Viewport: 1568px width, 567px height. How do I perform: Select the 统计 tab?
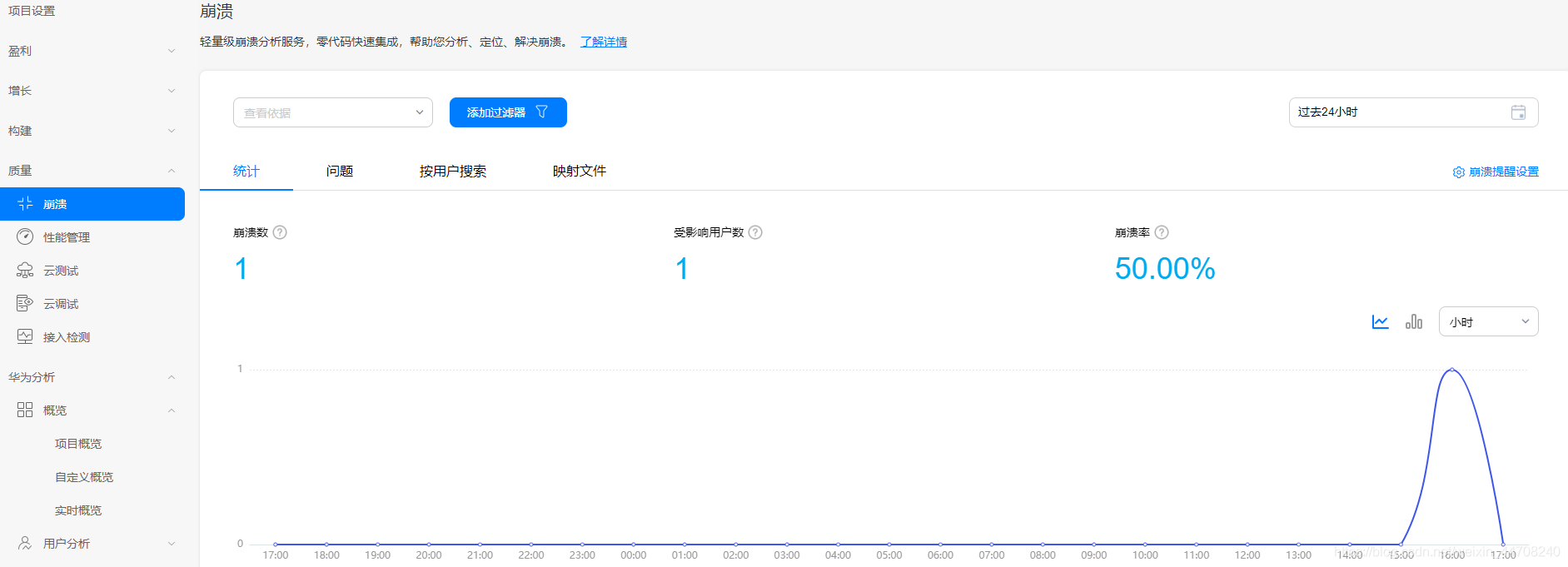tap(246, 171)
